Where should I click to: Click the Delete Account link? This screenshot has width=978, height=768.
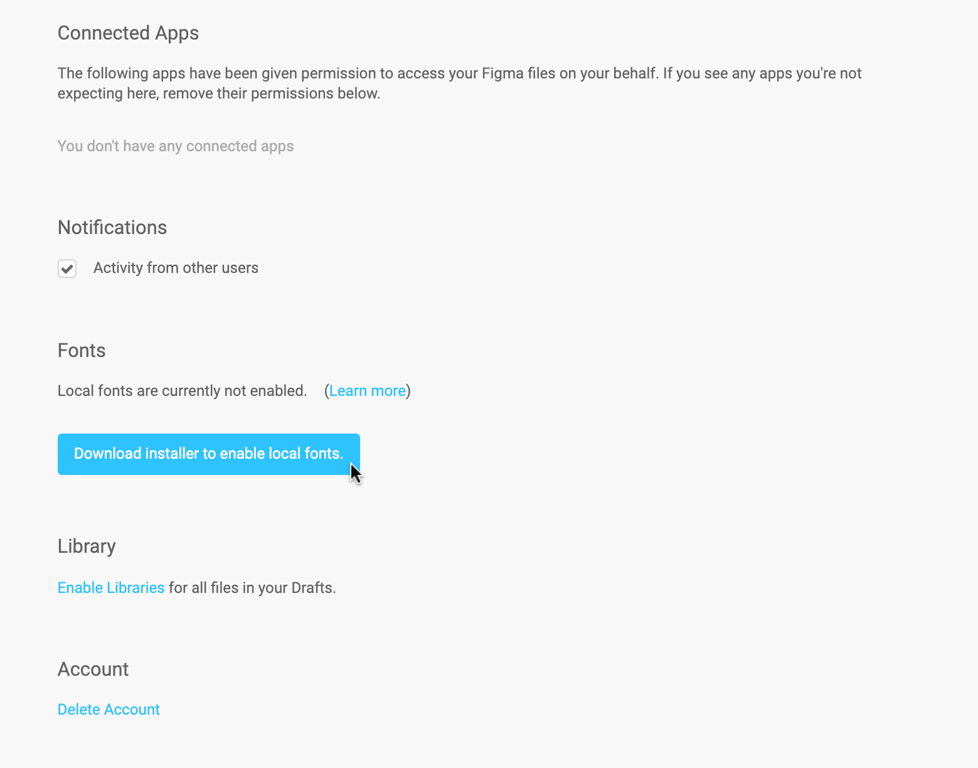click(108, 710)
